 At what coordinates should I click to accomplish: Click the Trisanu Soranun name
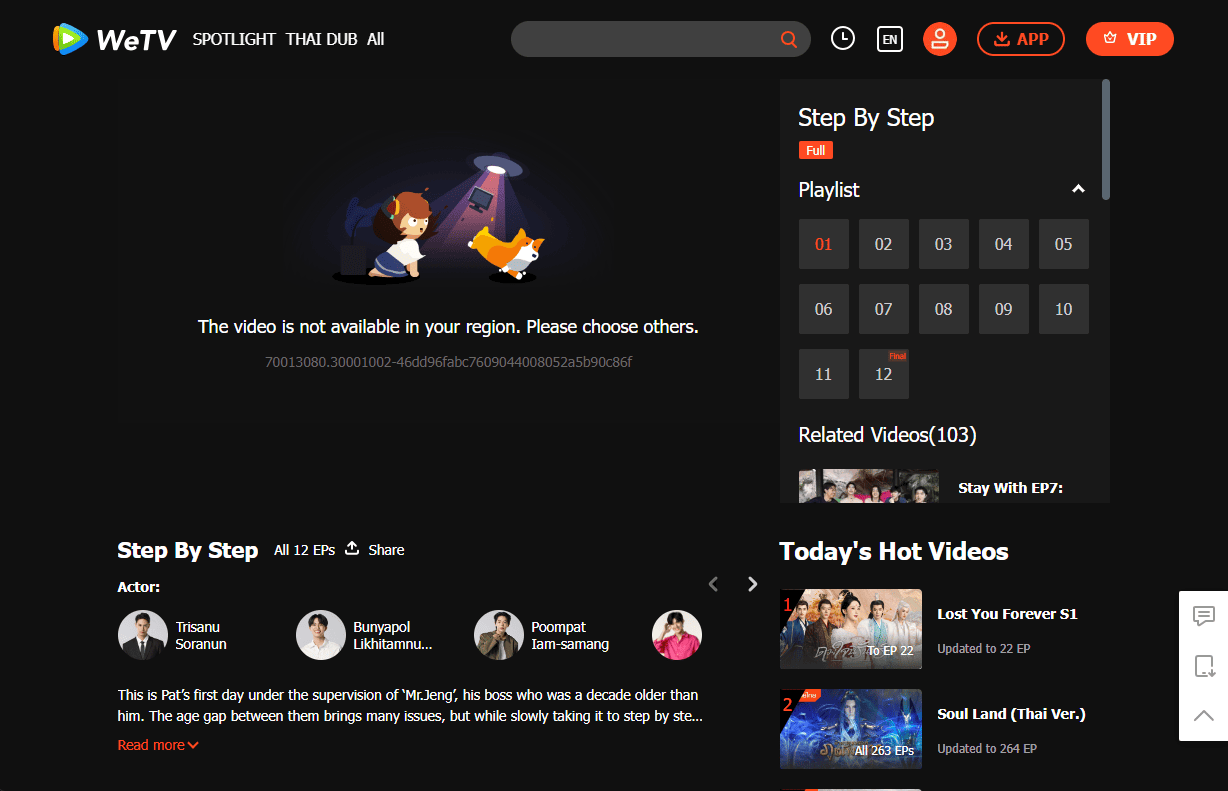coord(201,636)
